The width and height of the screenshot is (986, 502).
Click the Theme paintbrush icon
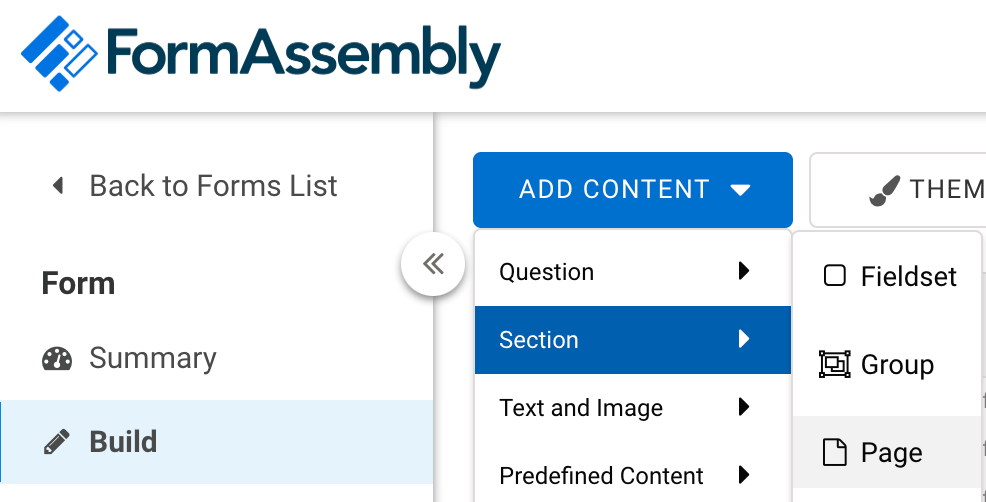(885, 190)
